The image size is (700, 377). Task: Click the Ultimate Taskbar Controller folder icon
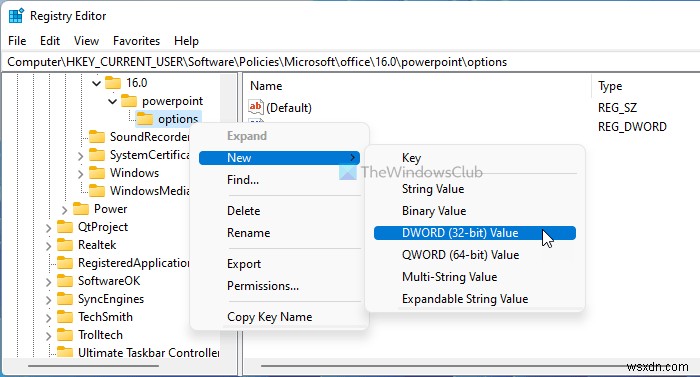coord(65,352)
